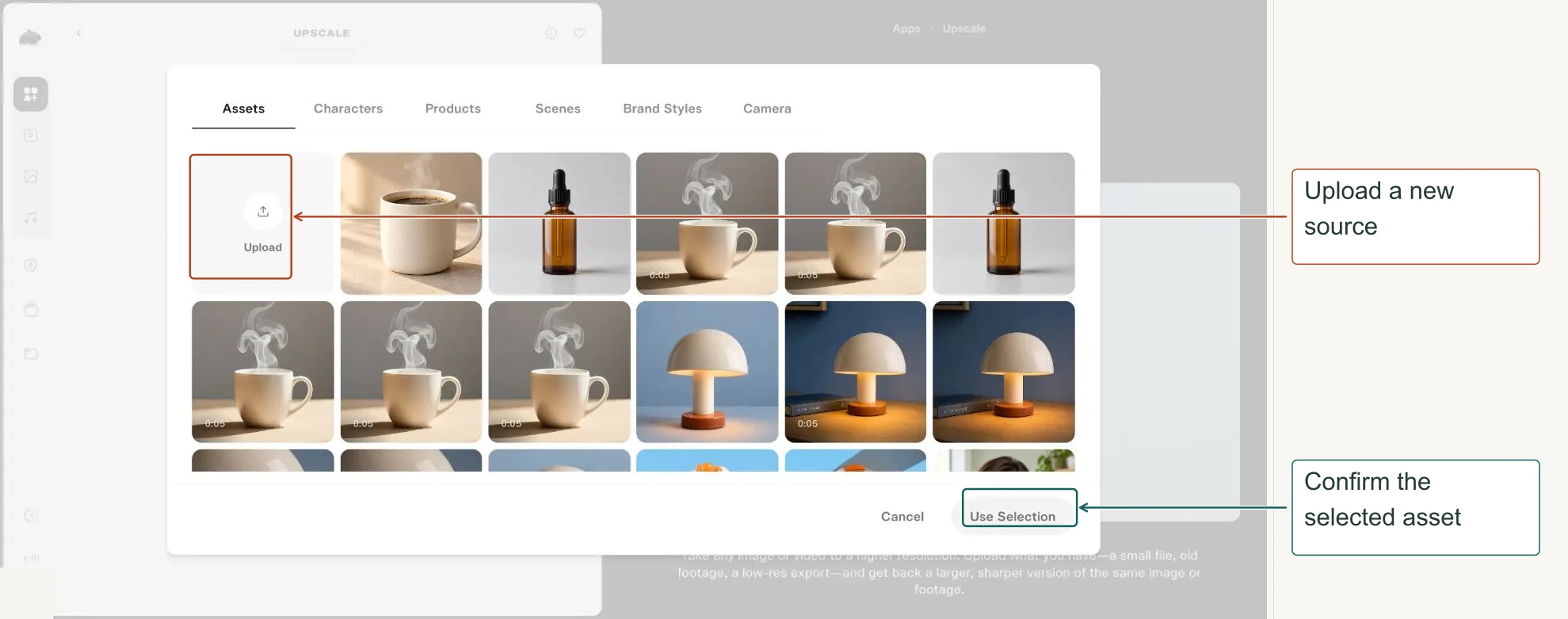
Task: Select the dropper bottle thumbnail beside the dark coffee mug
Action: click(559, 224)
